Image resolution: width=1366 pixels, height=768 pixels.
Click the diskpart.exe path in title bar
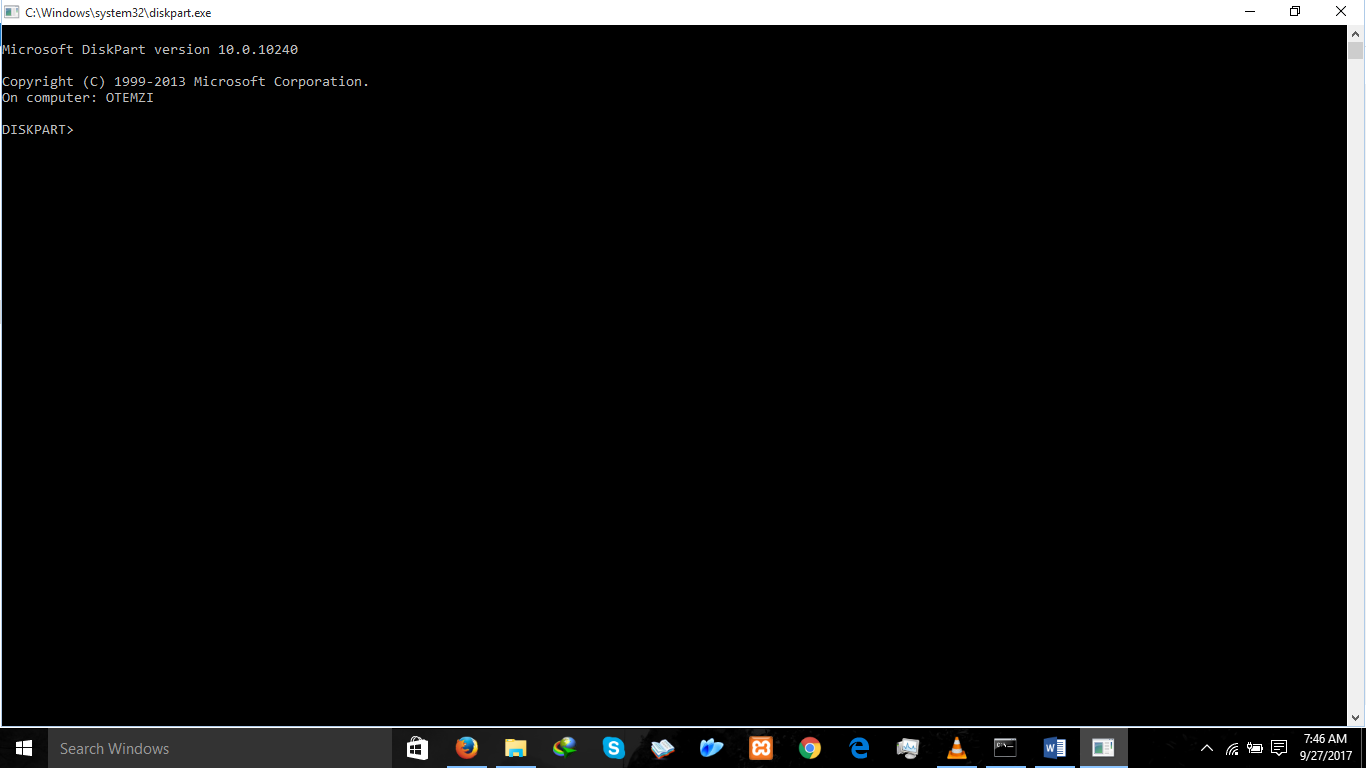pyautogui.click(x=118, y=12)
